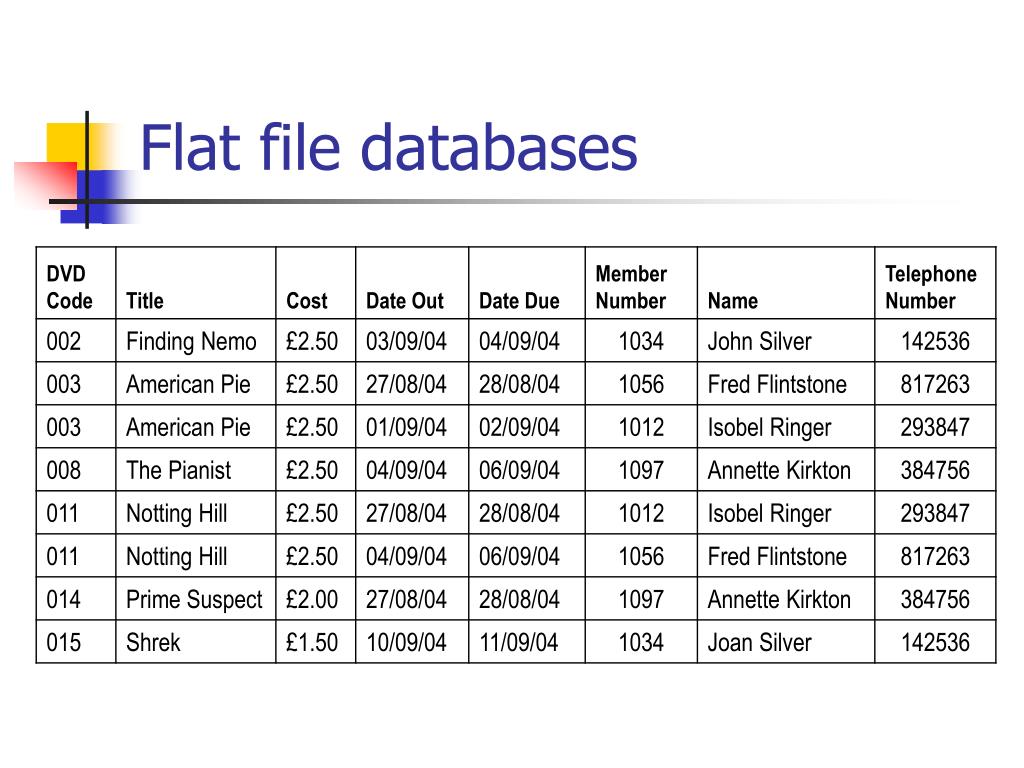Screen dimensions: 1024x768
Task: Click the 'Flat file databases' slide title
Action: pyautogui.click(x=389, y=148)
